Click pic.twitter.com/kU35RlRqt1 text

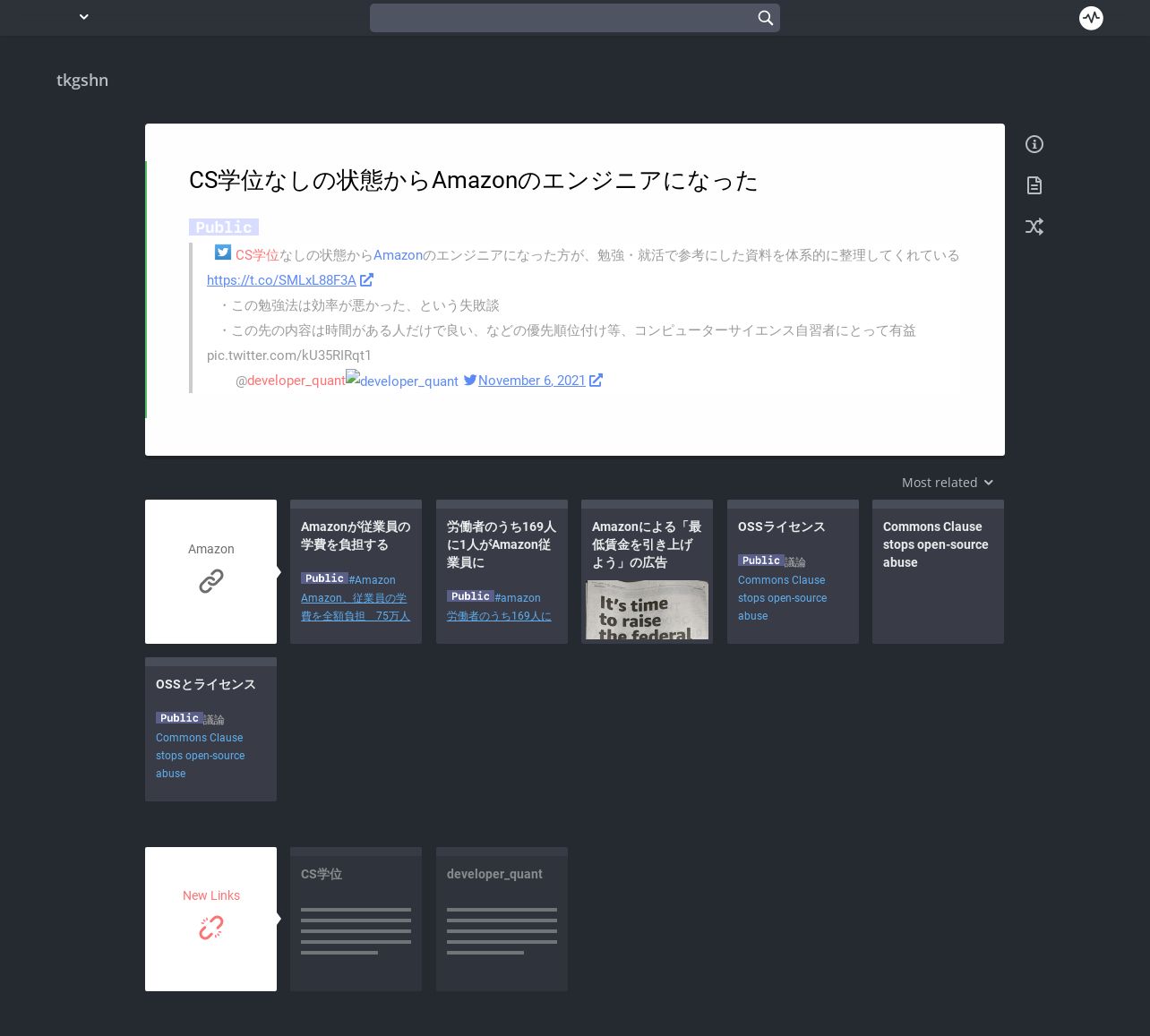pyautogui.click(x=289, y=355)
